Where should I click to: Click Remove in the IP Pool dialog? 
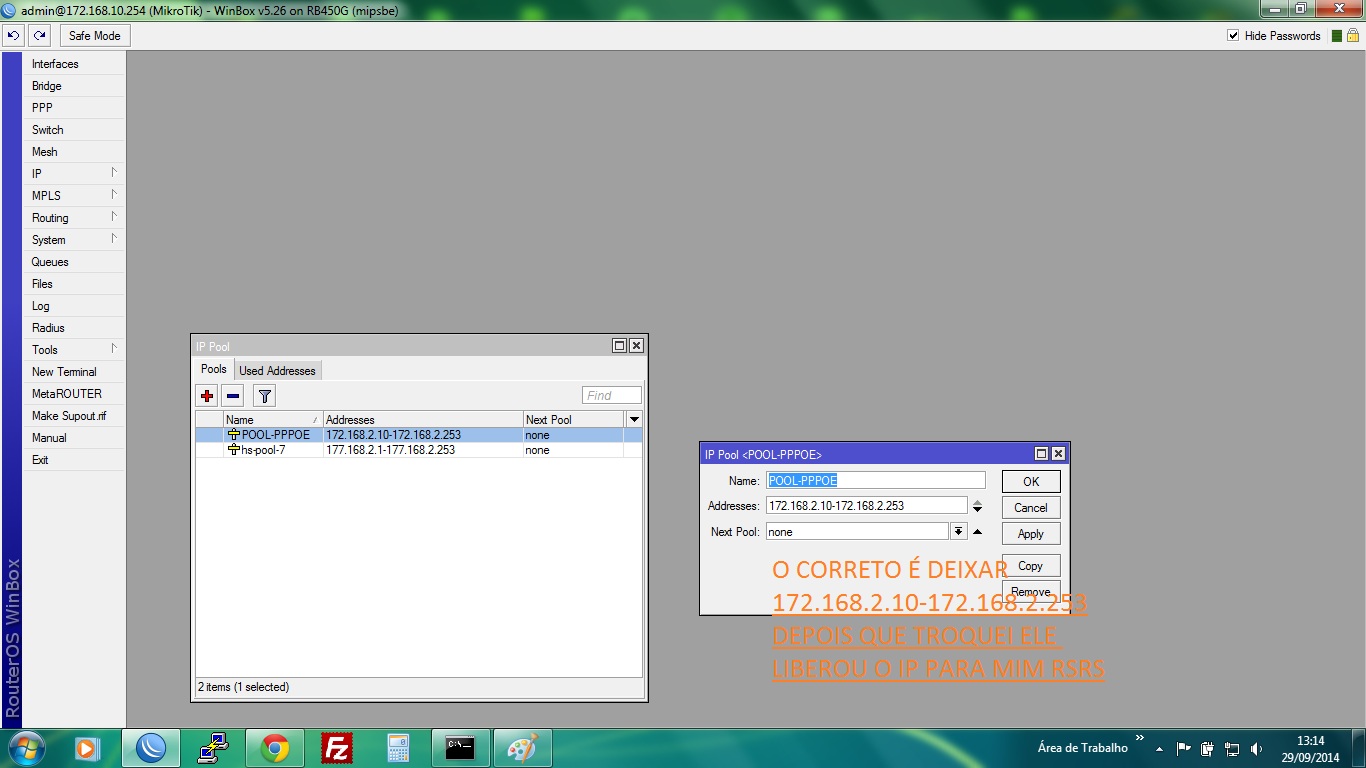click(x=1031, y=592)
